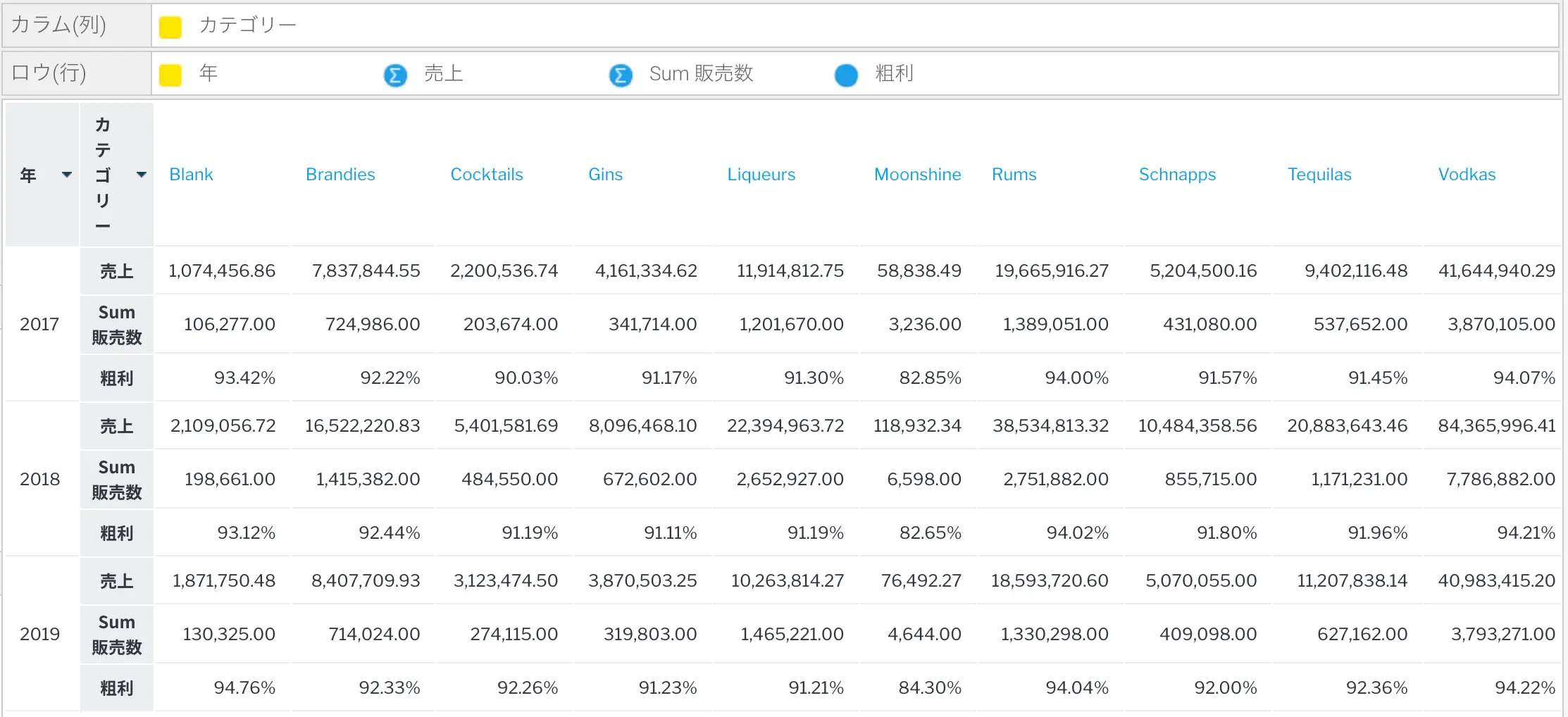Image resolution: width=1568 pixels, height=717 pixels.
Task: Click the sigma icon next to 売上
Action: 395,75
